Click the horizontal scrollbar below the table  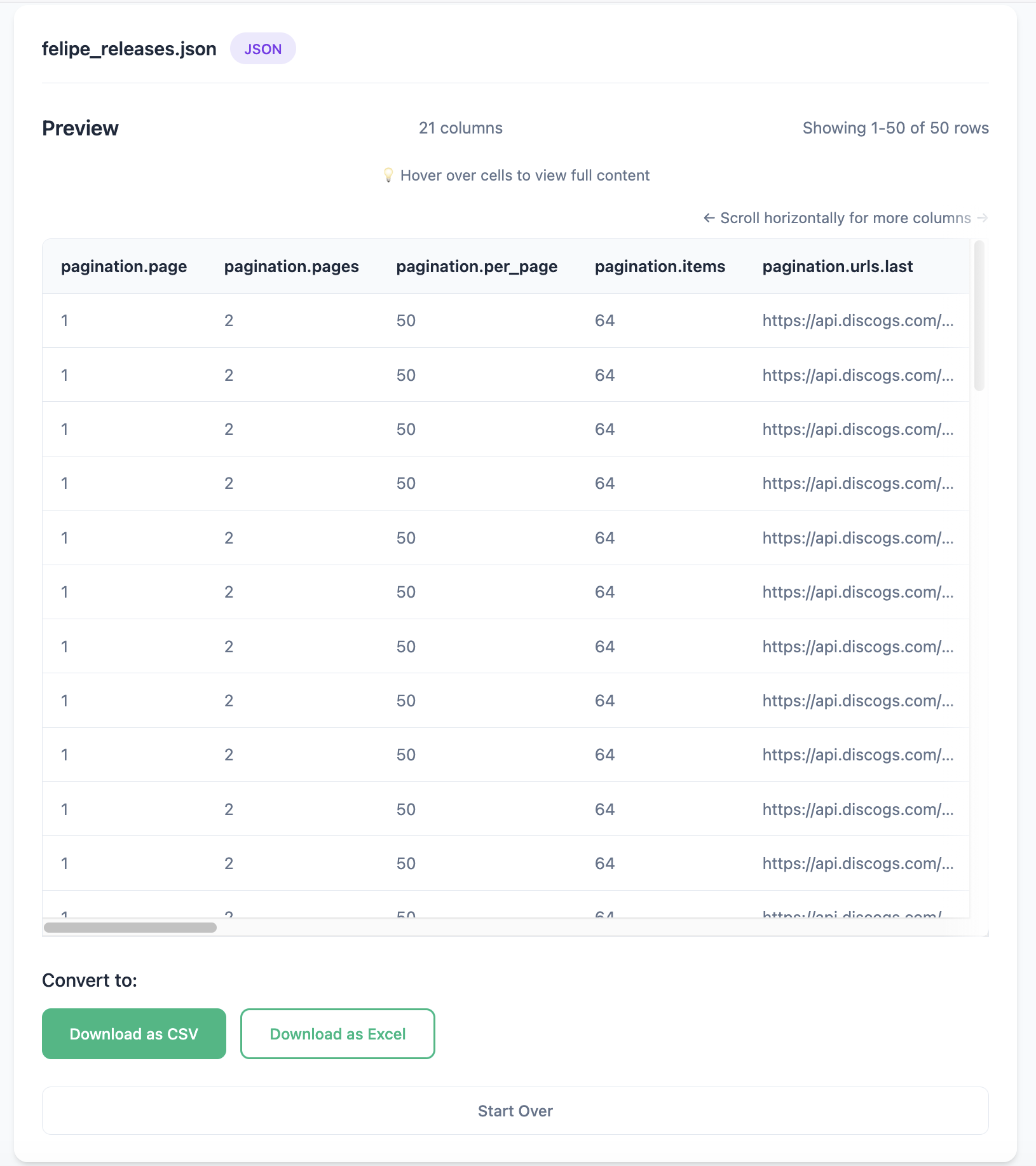coord(130,928)
